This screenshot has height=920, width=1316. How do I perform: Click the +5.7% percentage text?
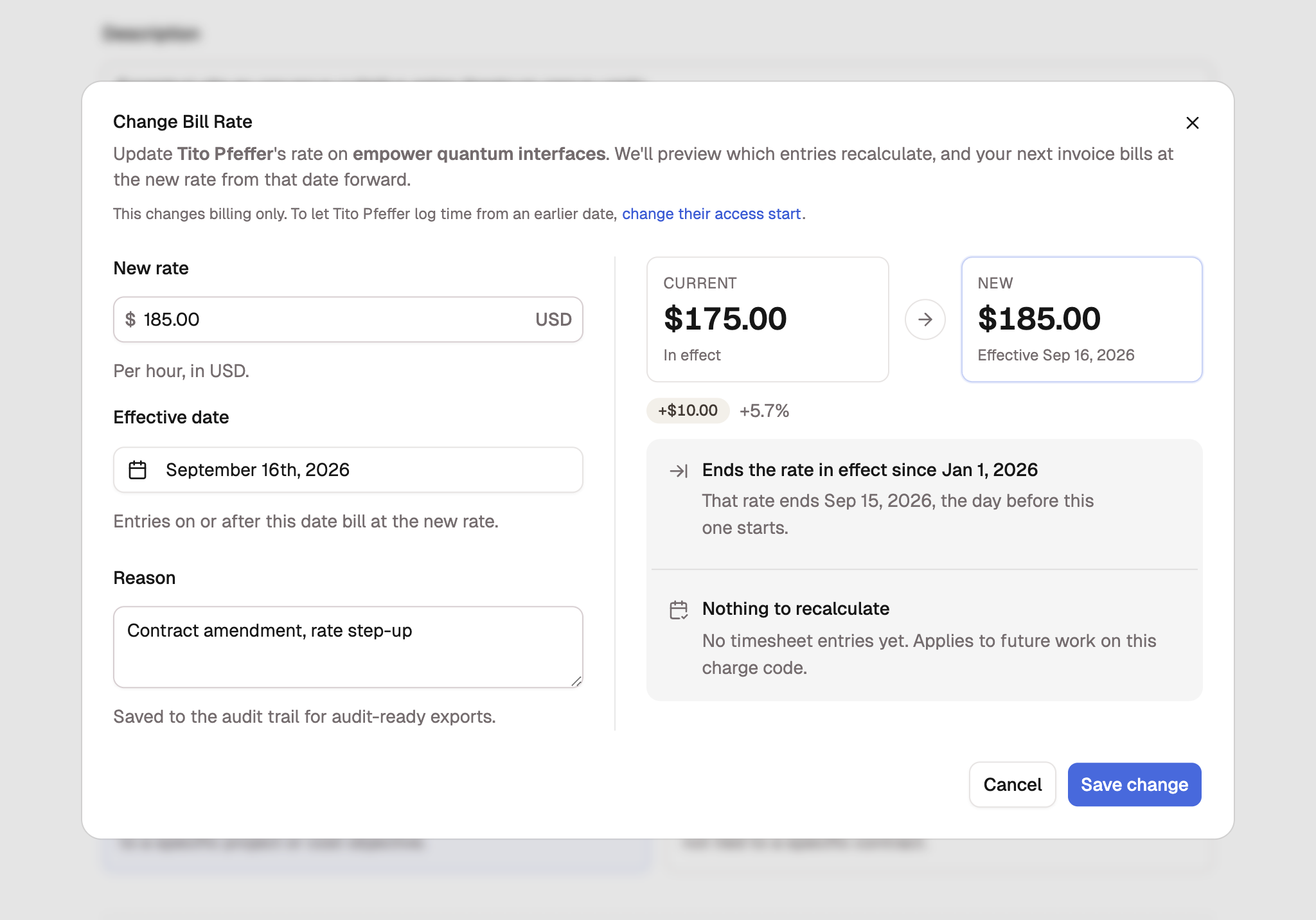[x=764, y=411]
